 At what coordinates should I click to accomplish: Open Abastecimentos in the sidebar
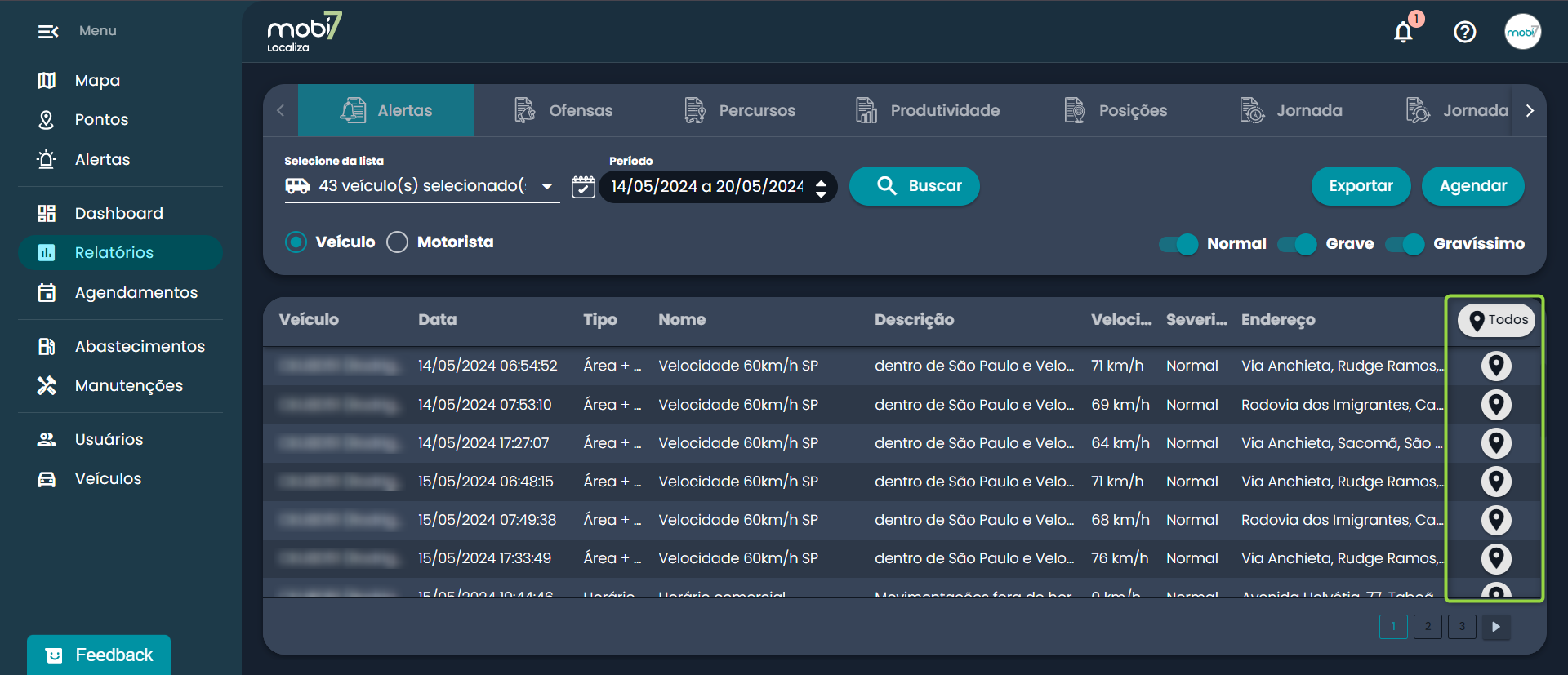(119, 346)
